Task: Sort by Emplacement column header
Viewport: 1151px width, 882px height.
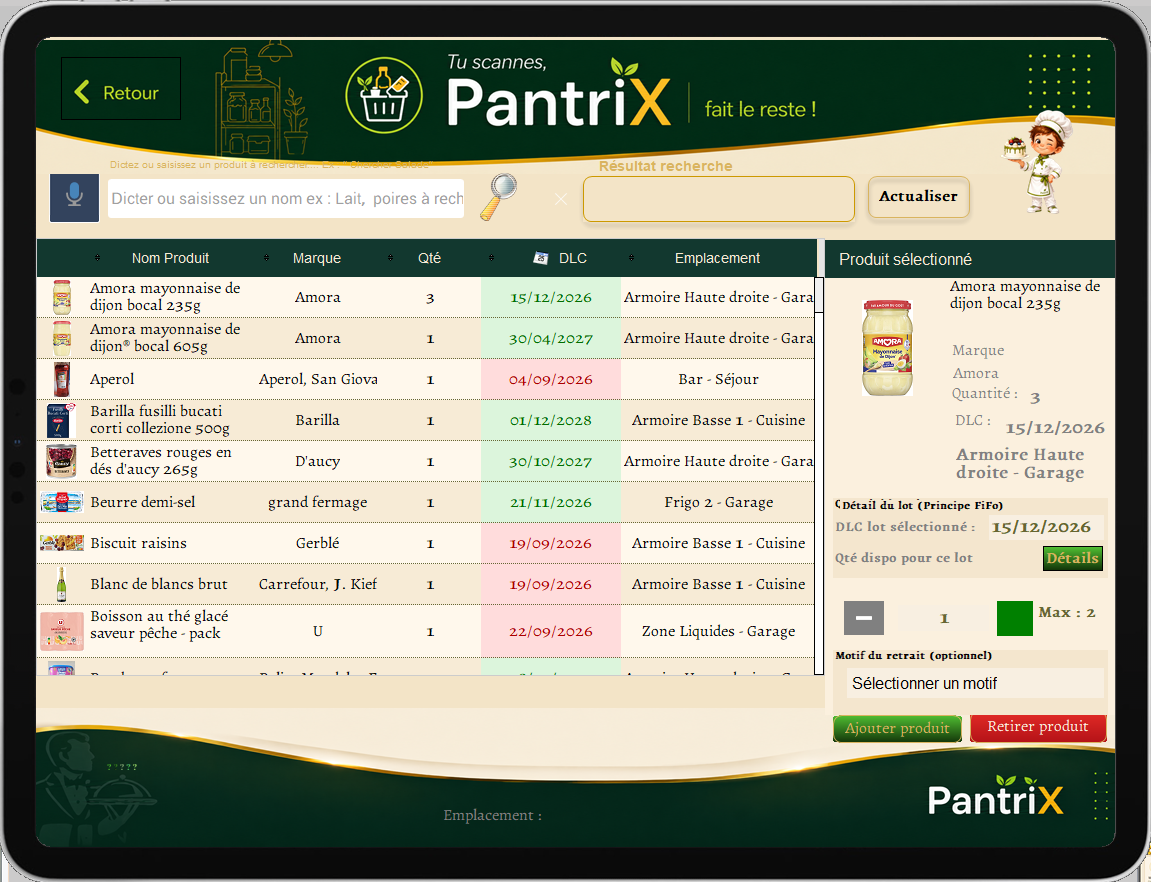Action: tap(717, 258)
